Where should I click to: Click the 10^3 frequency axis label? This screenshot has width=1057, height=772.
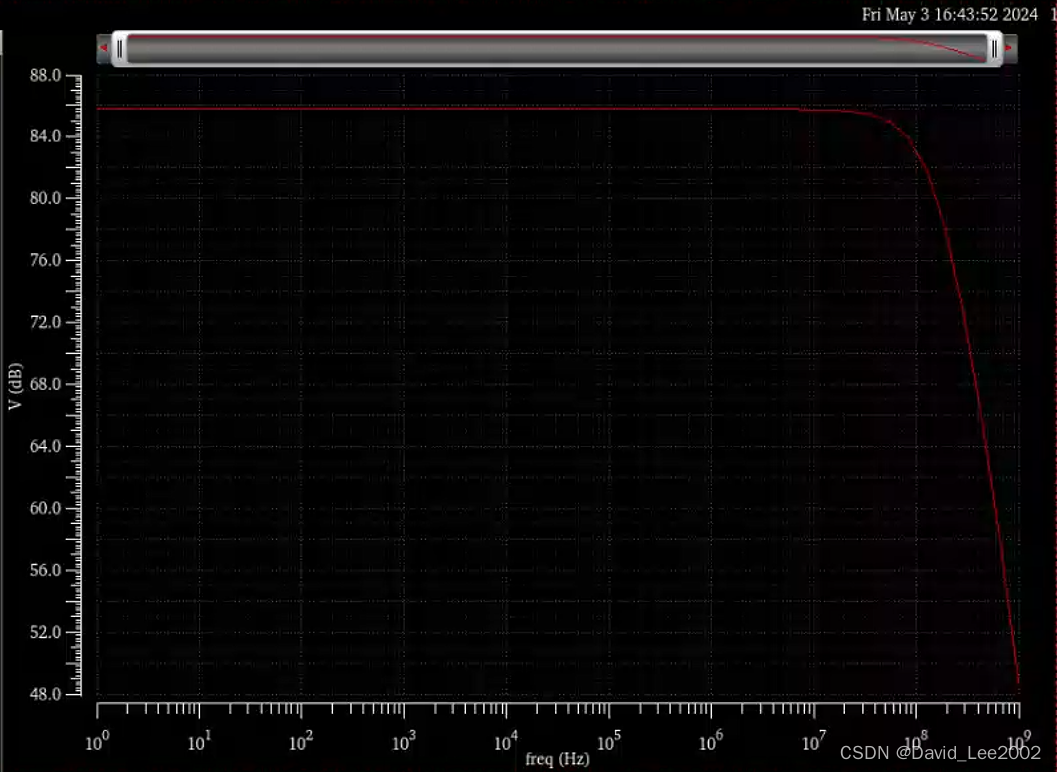click(404, 742)
